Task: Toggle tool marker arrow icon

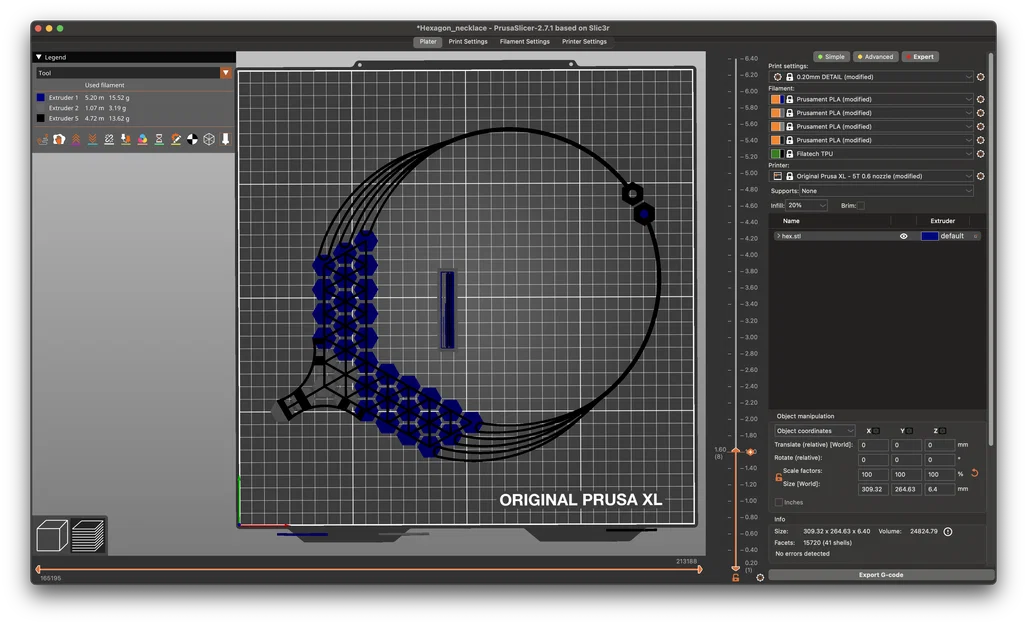Action: tap(225, 140)
